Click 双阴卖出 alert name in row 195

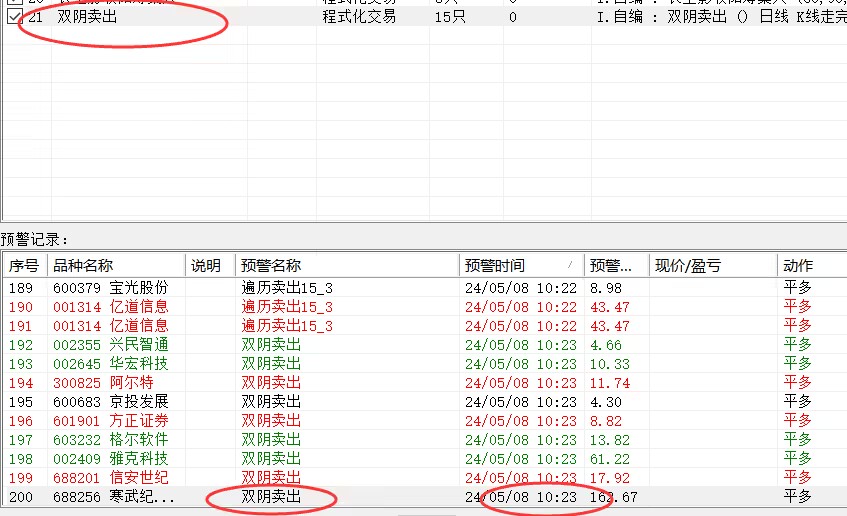click(x=271, y=402)
